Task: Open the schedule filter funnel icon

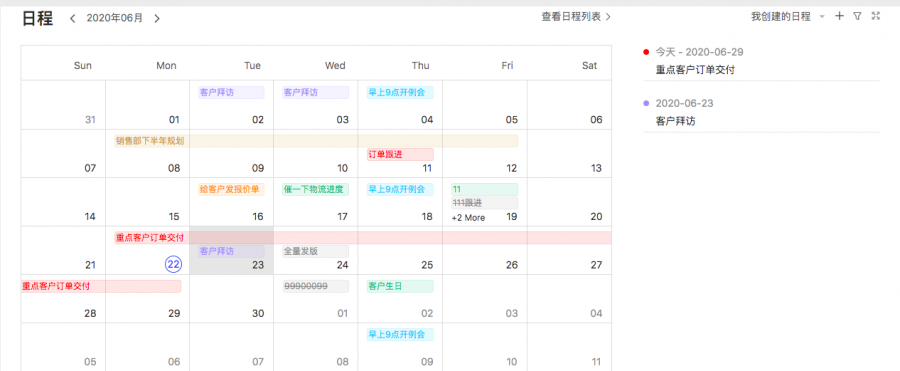Action: [x=857, y=16]
